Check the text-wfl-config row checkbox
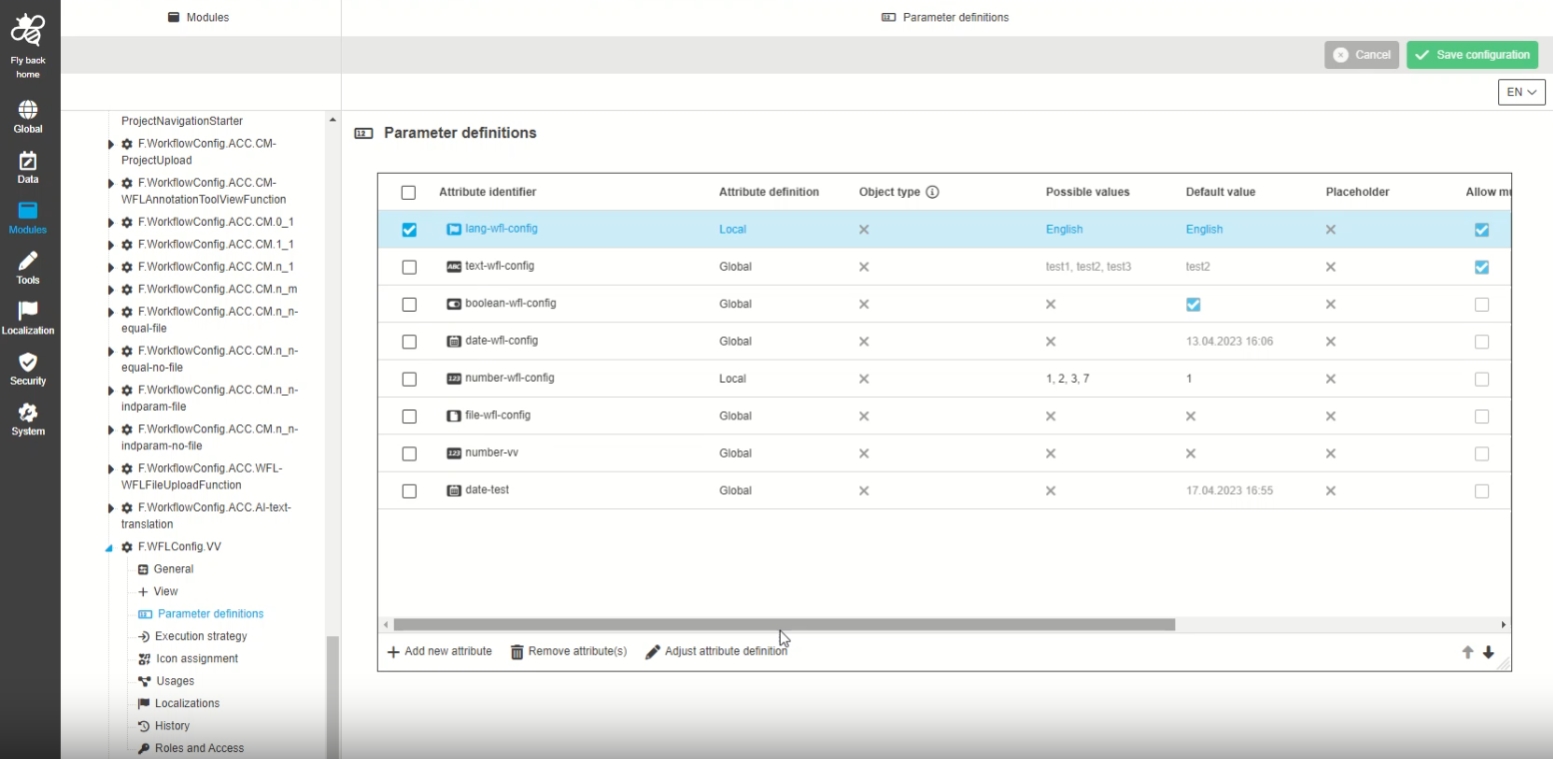Viewport: 1553px width, 759px height. point(409,267)
